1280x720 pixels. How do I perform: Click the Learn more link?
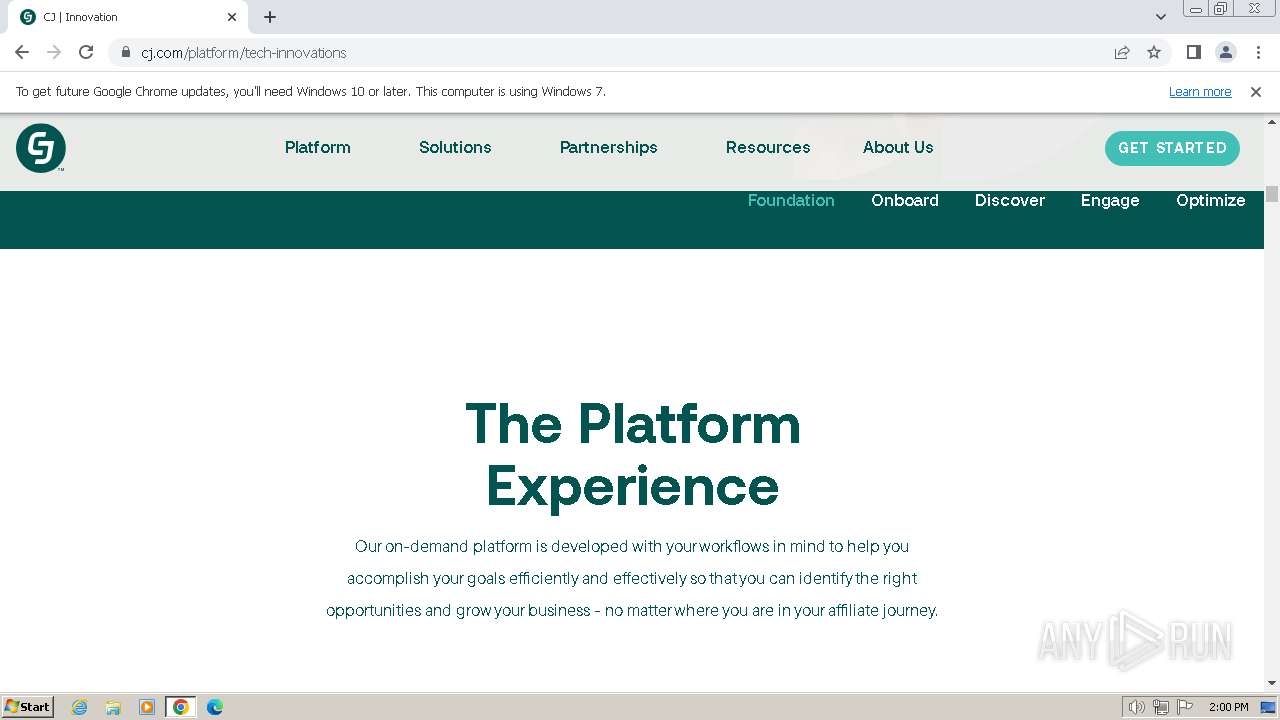1200,92
